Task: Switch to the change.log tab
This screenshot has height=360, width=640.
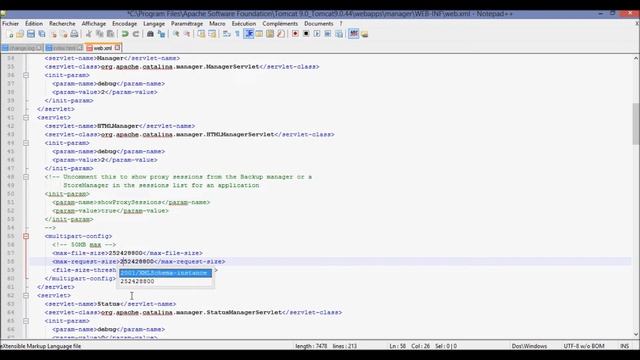Action: [x=22, y=48]
